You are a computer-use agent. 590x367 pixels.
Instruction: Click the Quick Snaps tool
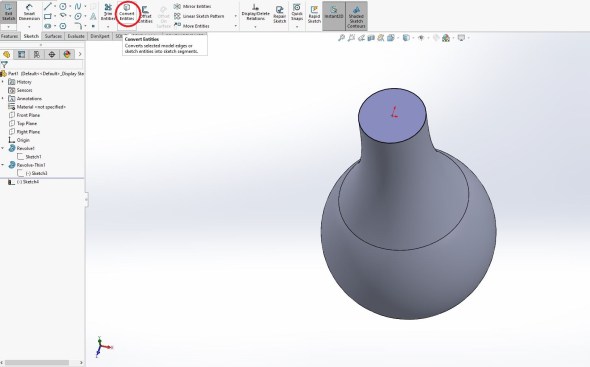coord(297,13)
